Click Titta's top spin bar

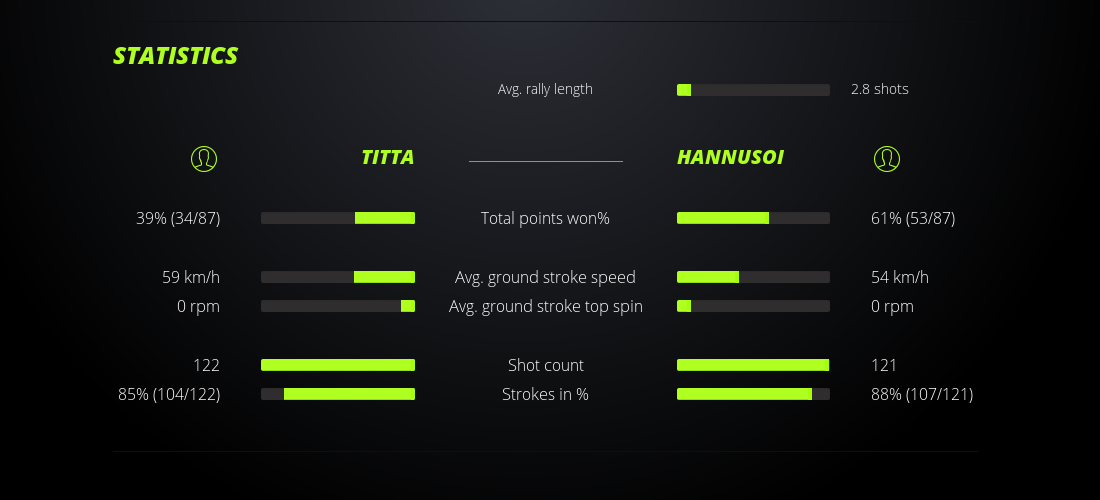pyautogui.click(x=338, y=306)
